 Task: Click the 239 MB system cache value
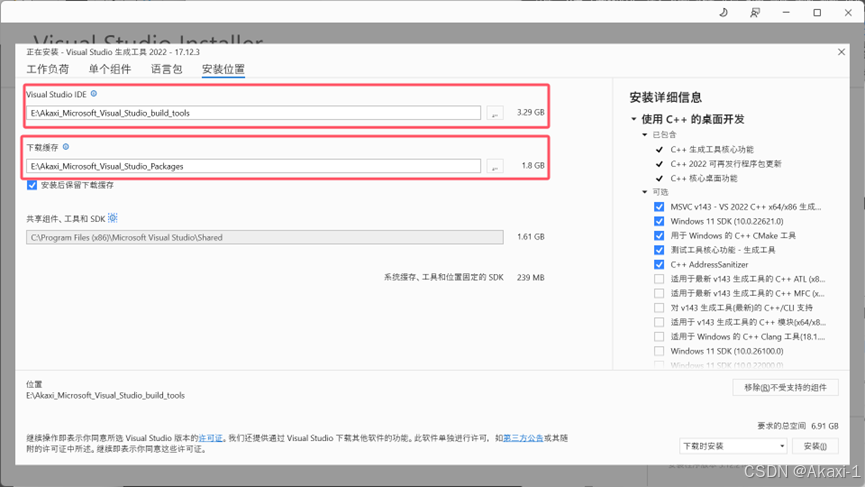point(531,277)
